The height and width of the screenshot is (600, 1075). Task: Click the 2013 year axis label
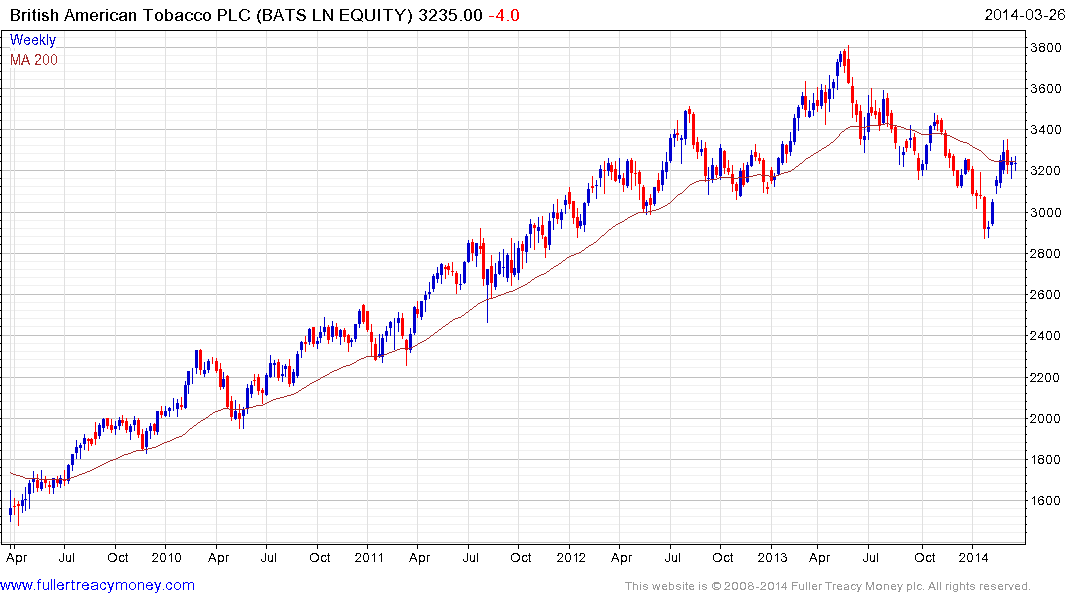pos(773,557)
